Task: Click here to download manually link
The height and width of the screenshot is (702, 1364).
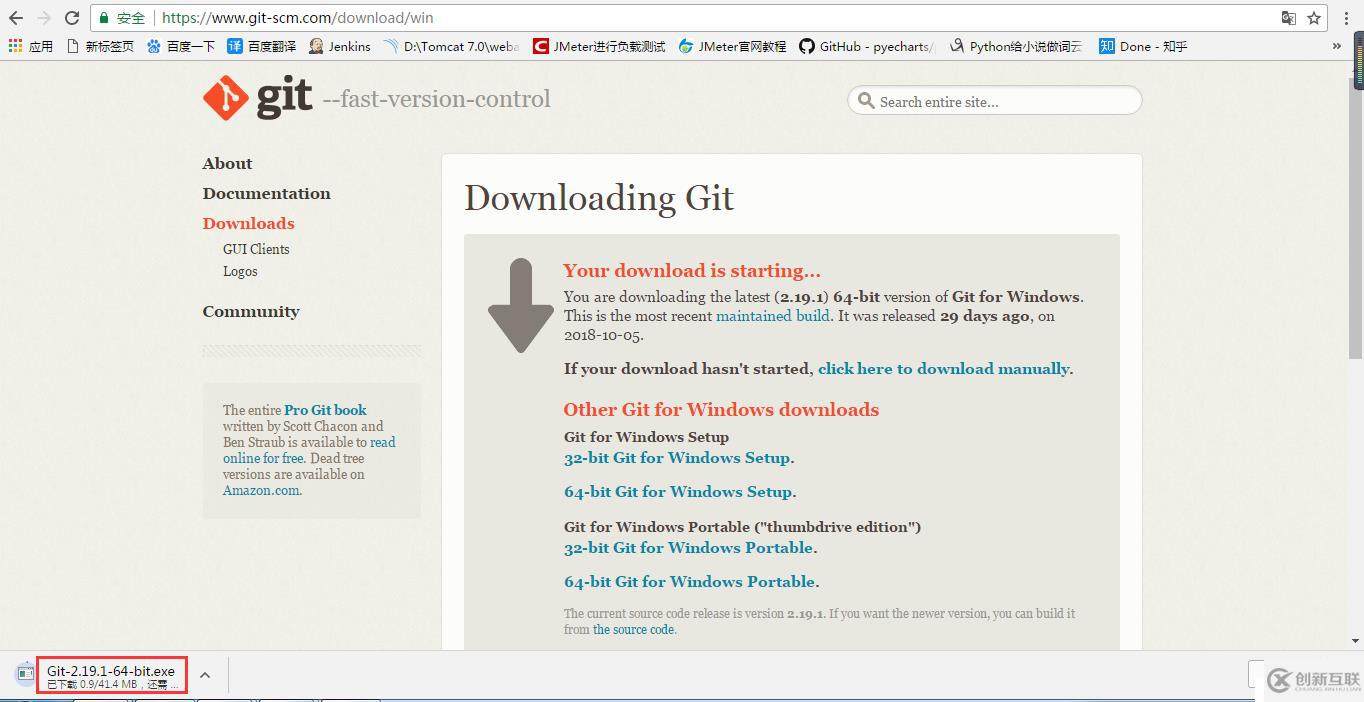Action: click(944, 369)
